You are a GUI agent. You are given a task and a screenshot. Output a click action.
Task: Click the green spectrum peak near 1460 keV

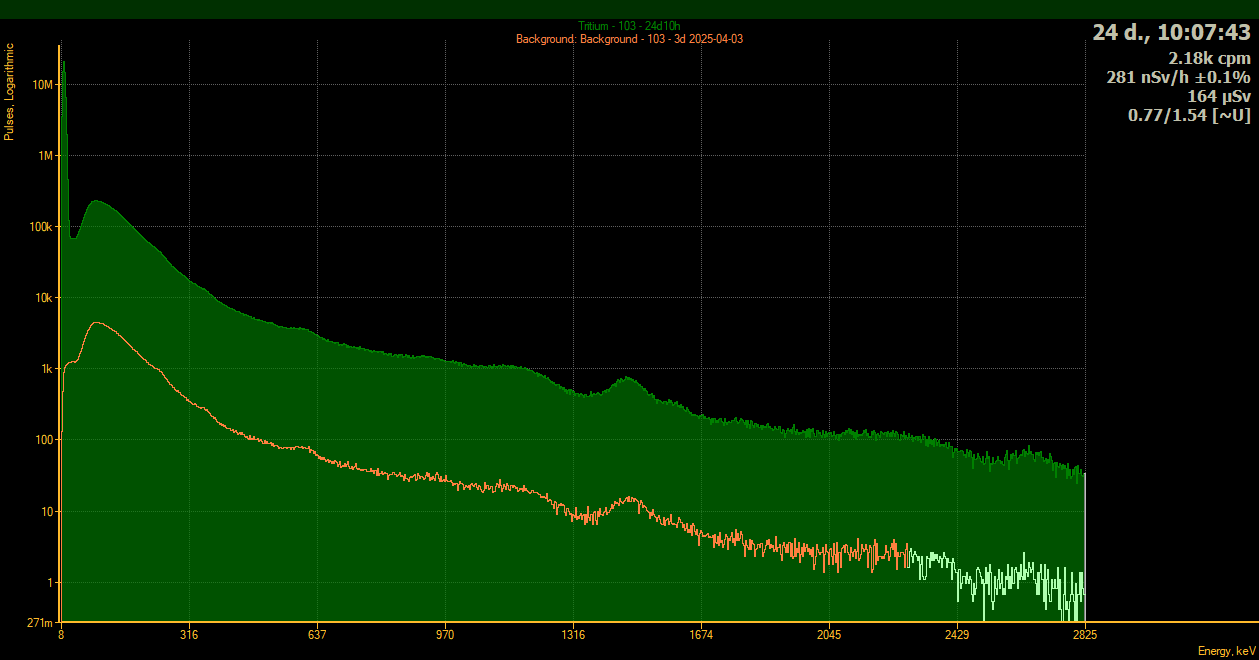[x=627, y=379]
